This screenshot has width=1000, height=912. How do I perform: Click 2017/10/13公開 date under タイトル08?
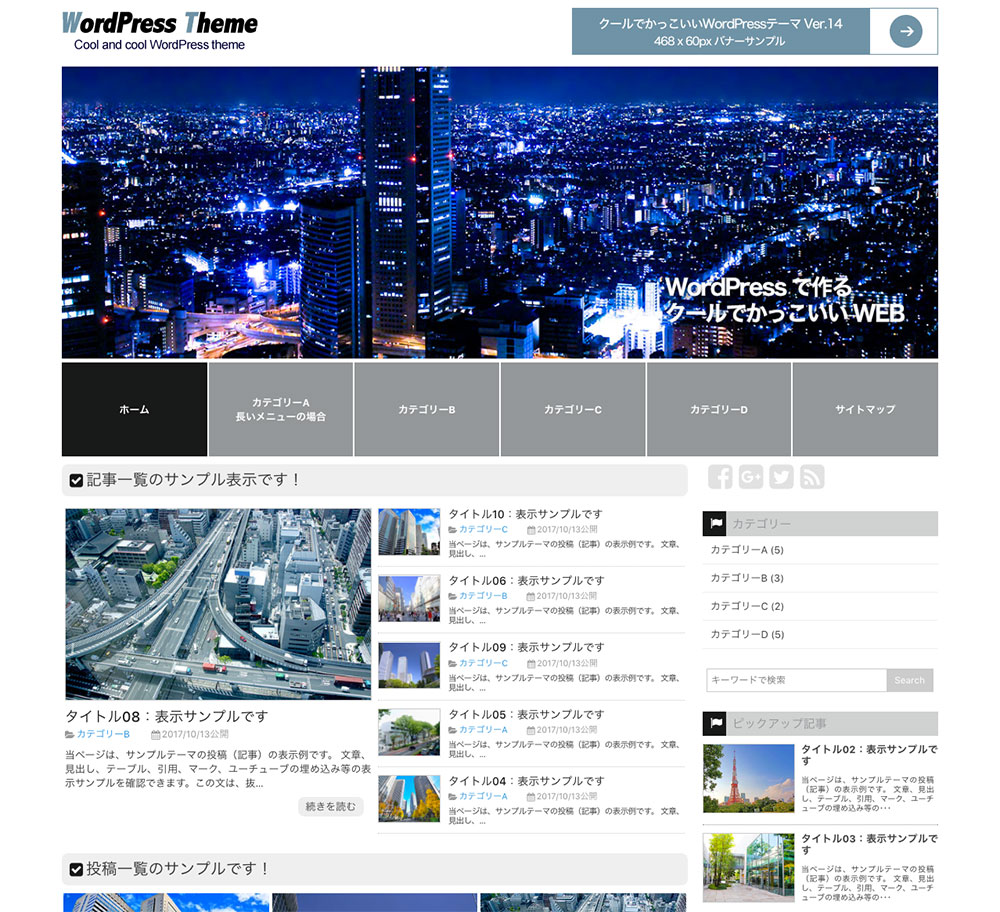(195, 735)
